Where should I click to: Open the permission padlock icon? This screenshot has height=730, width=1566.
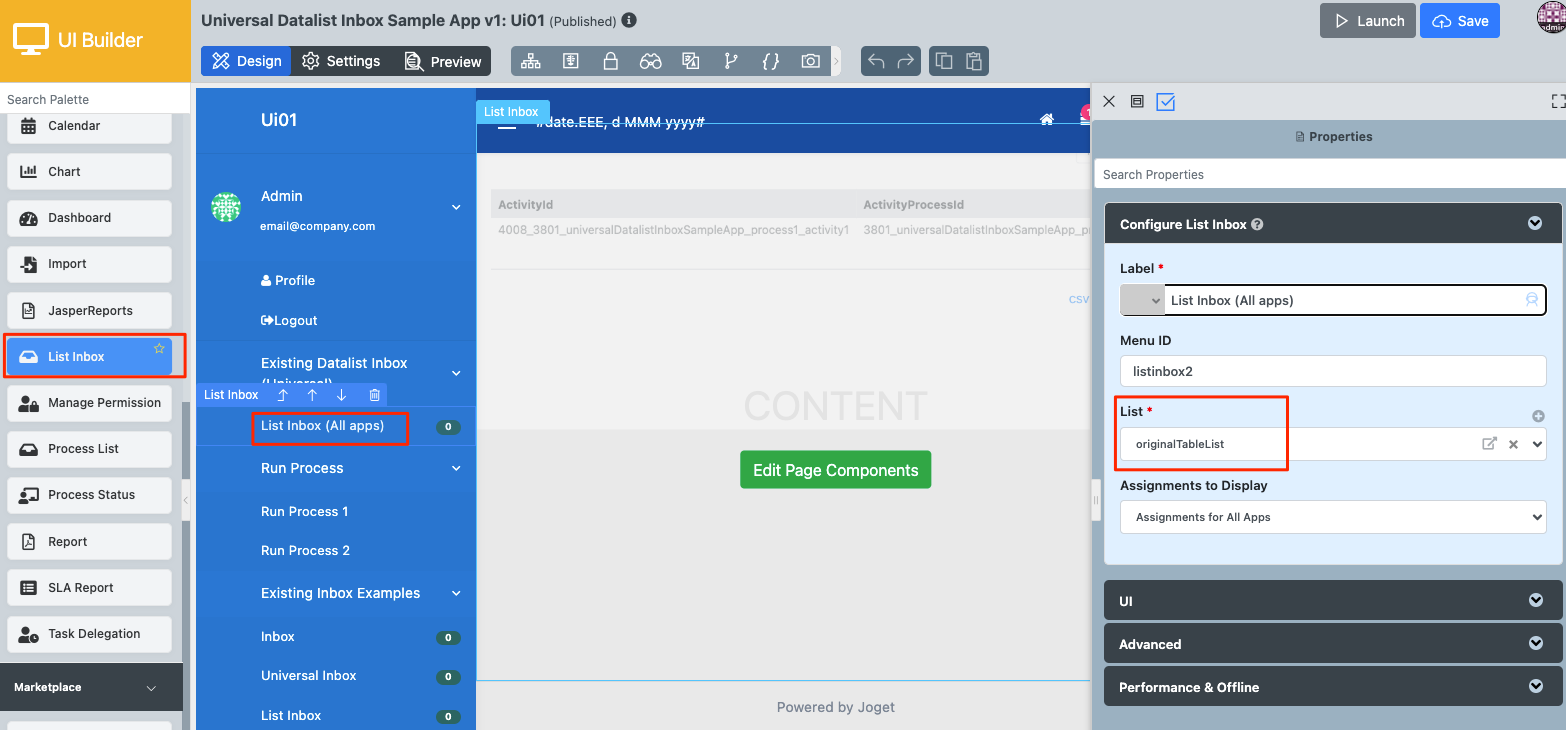(610, 61)
